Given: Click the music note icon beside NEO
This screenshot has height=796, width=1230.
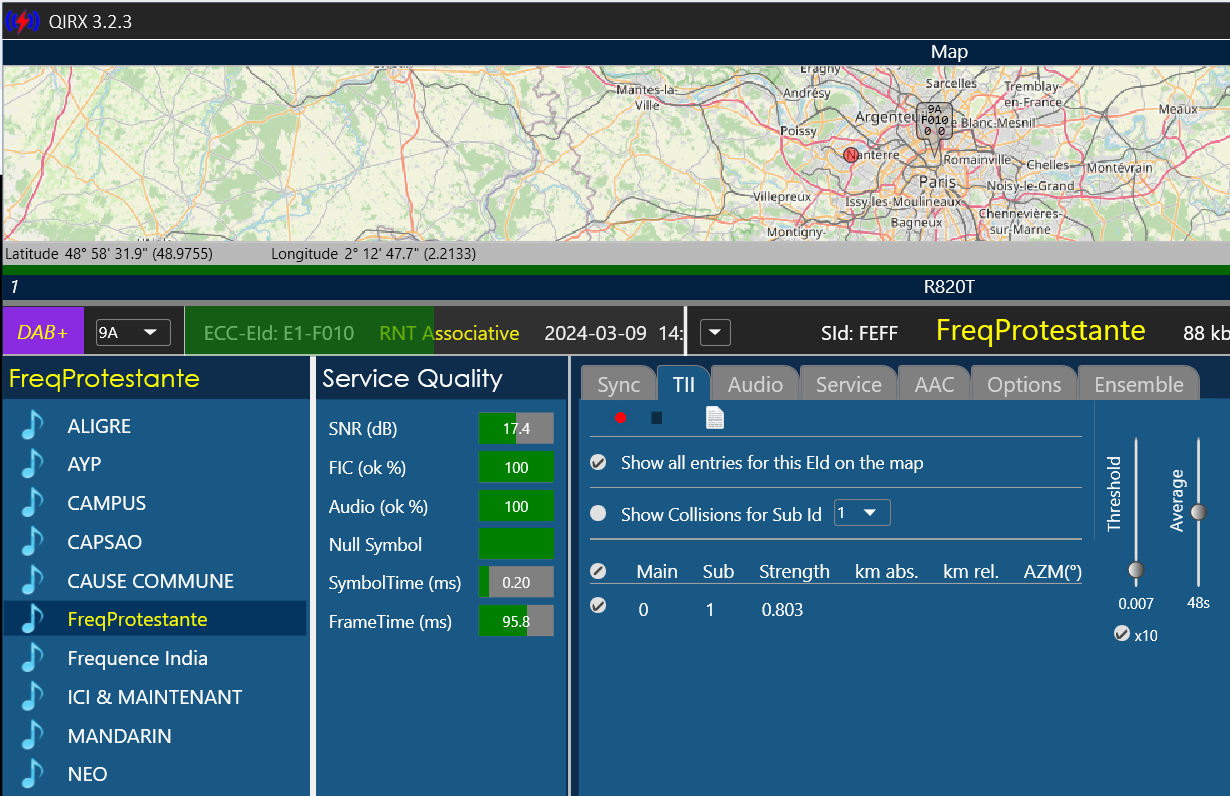Looking at the screenshot, I should pyautogui.click(x=33, y=774).
